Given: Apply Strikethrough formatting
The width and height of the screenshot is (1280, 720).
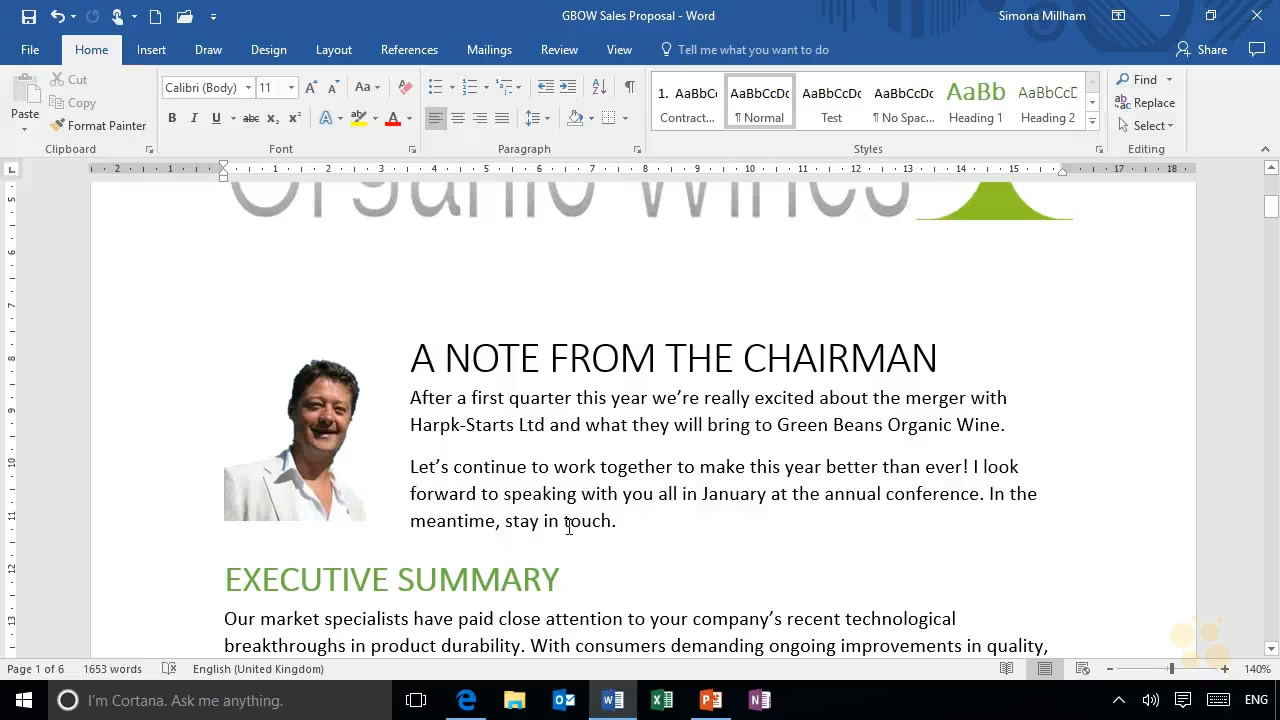Looking at the screenshot, I should pos(251,118).
